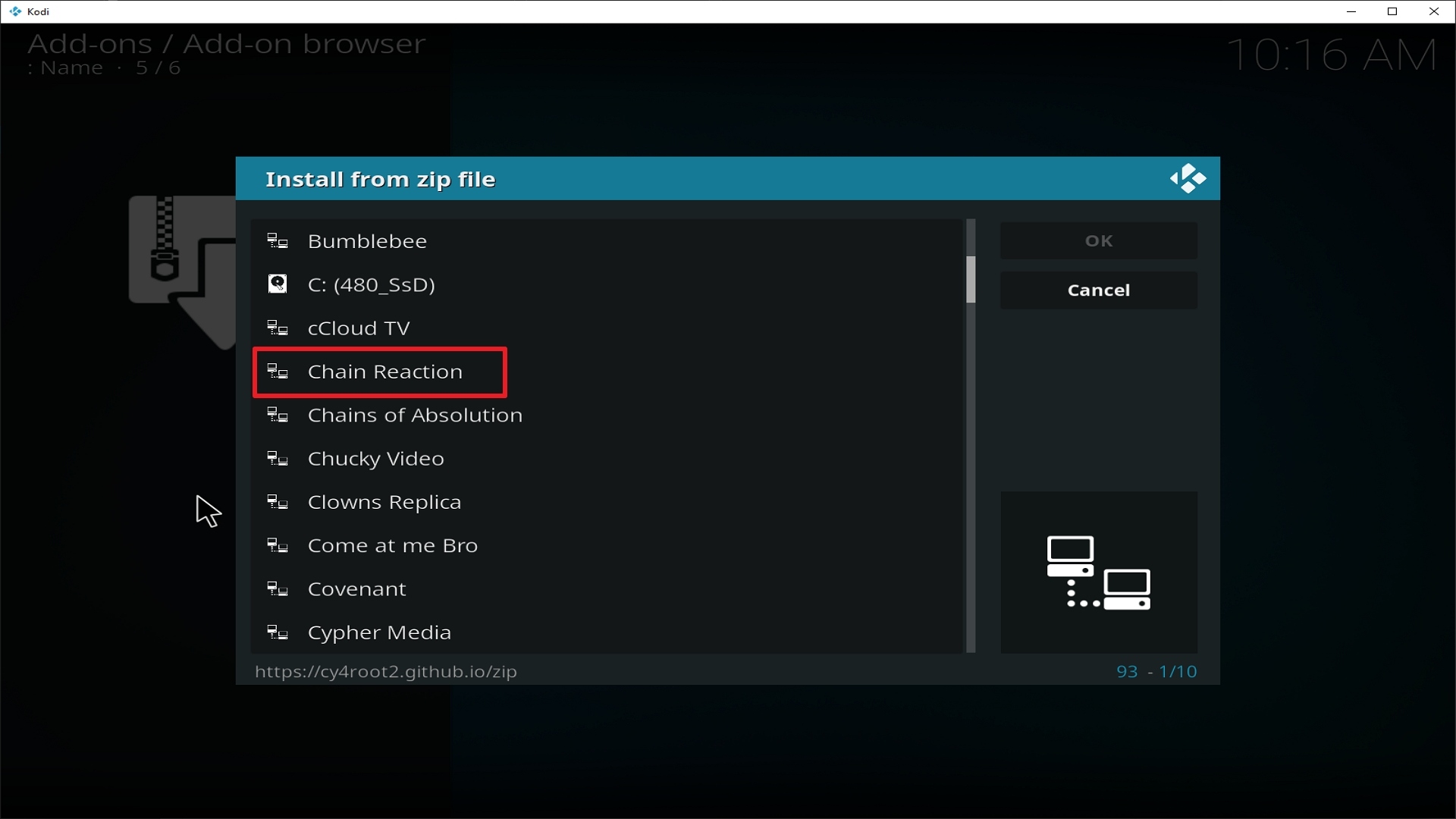
Task: Click the 93 - 1/10 item counter
Action: [1156, 672]
